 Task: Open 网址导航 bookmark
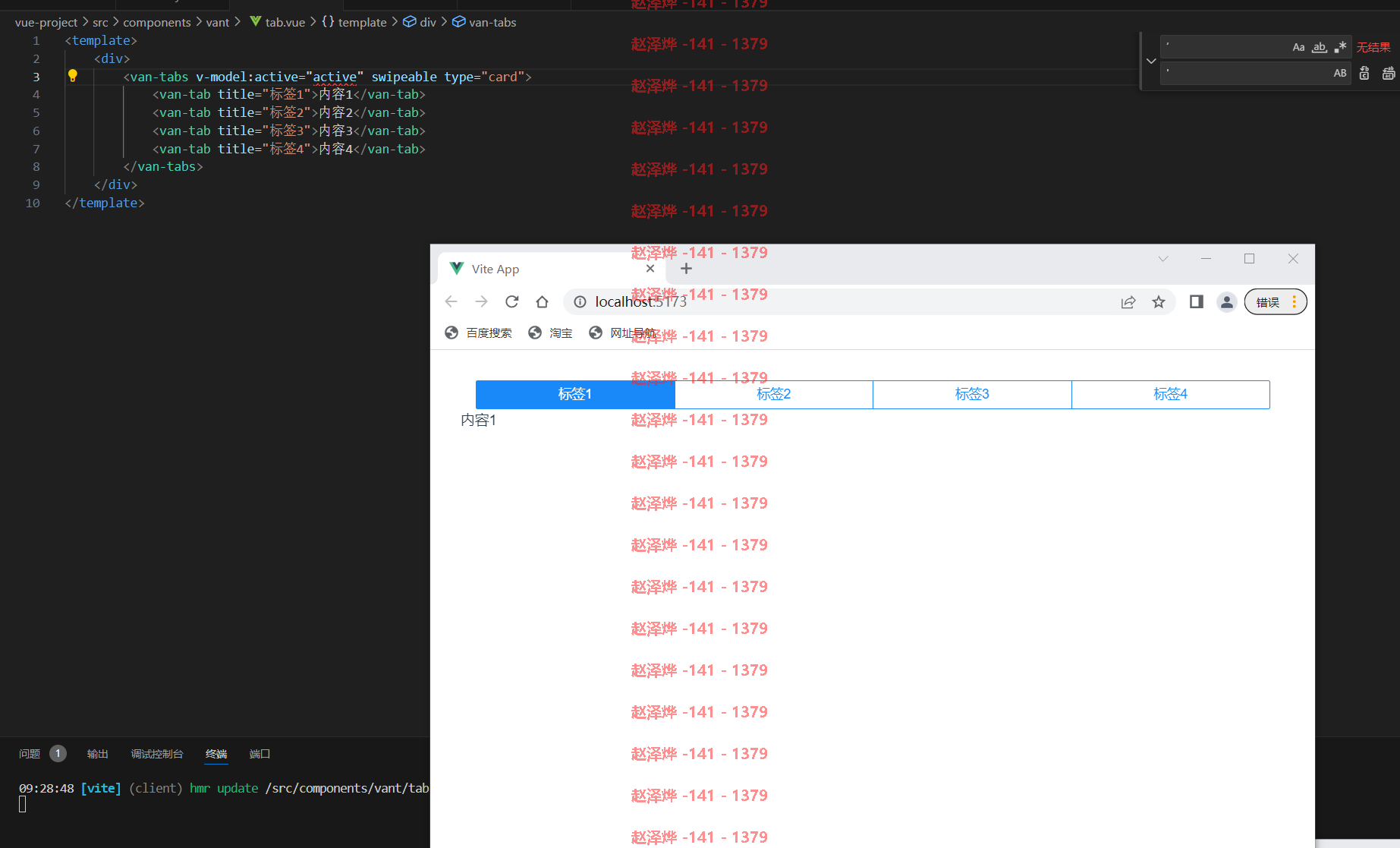pyautogui.click(x=622, y=333)
